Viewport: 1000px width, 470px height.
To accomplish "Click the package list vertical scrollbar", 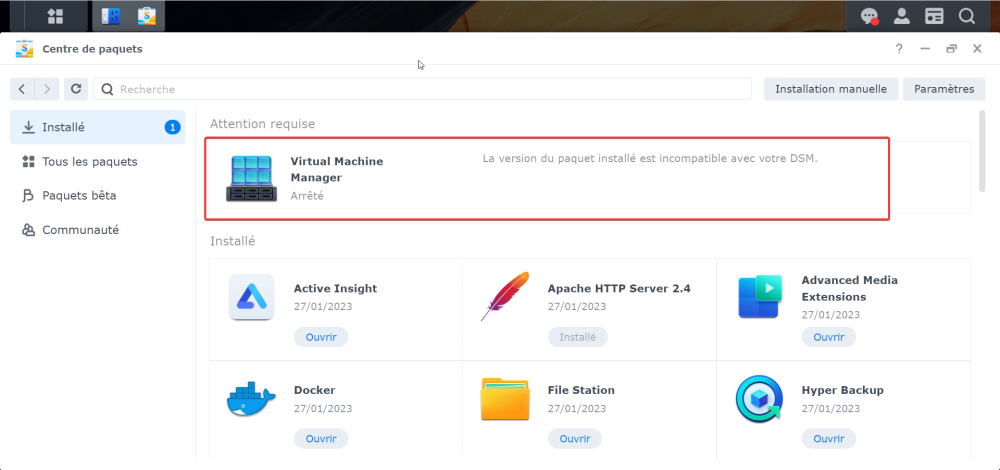I will 982,151.
